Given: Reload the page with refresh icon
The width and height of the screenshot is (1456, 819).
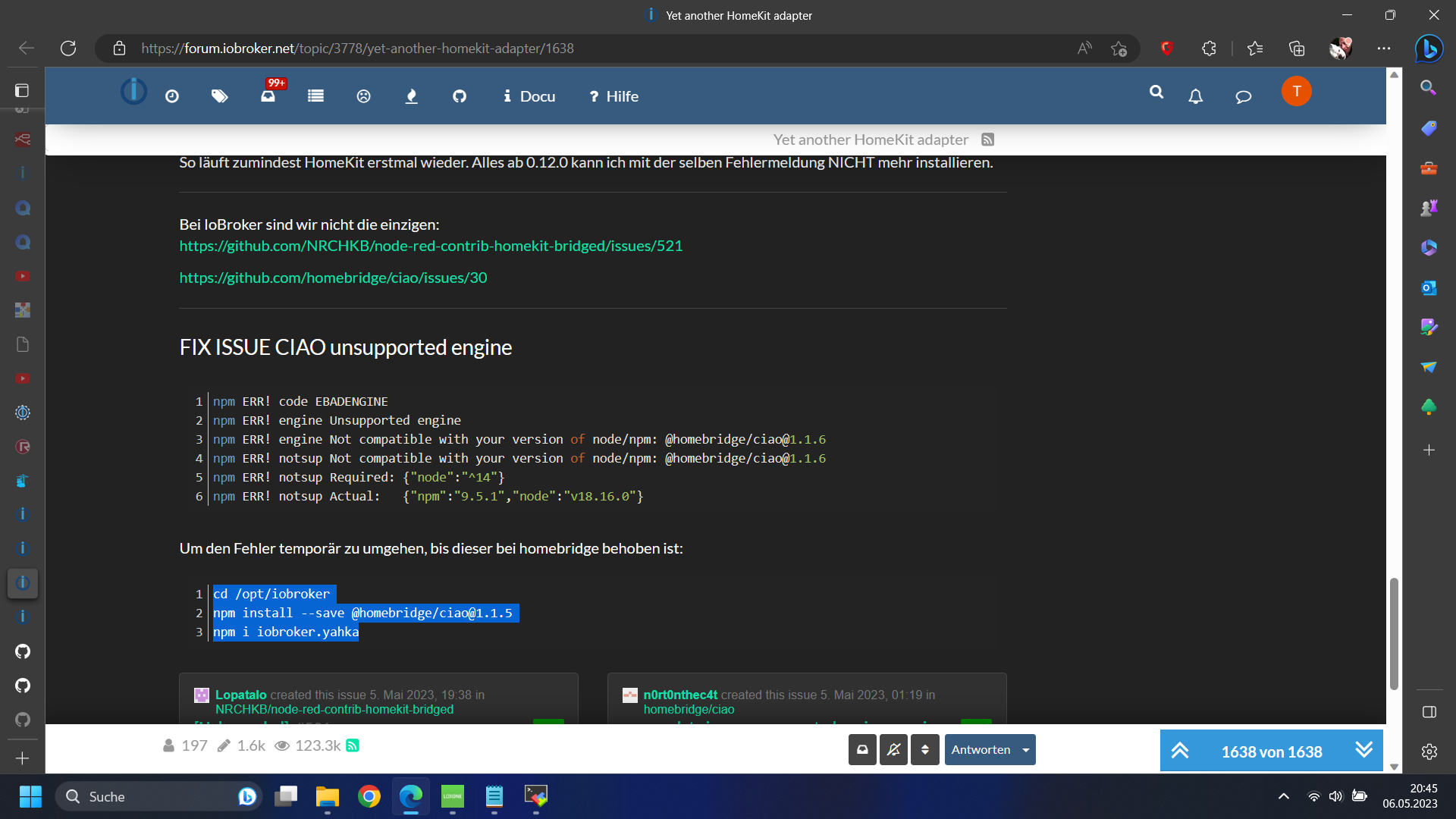Looking at the screenshot, I should tap(68, 48).
